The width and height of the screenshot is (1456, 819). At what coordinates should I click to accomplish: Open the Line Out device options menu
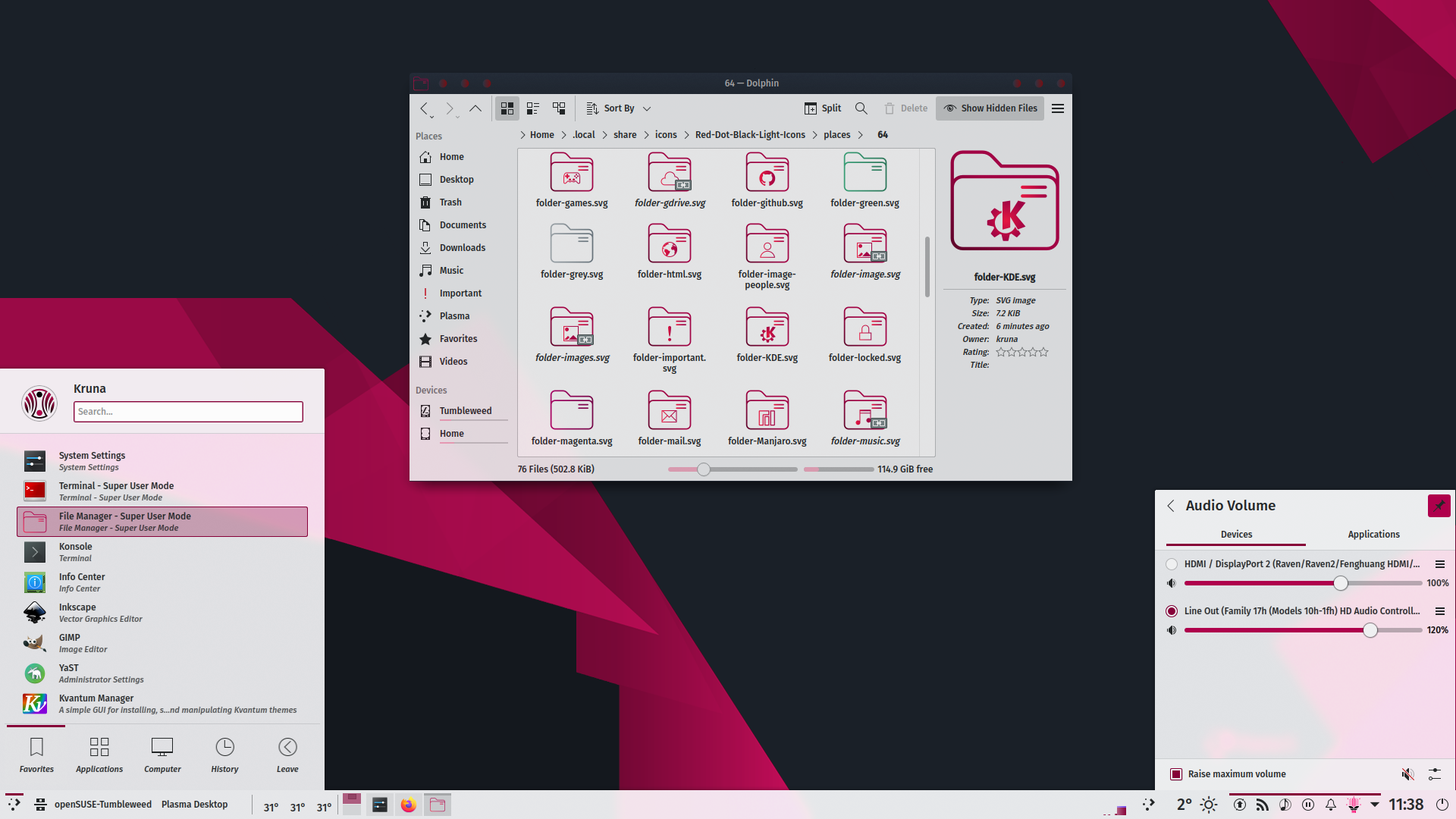click(1440, 611)
